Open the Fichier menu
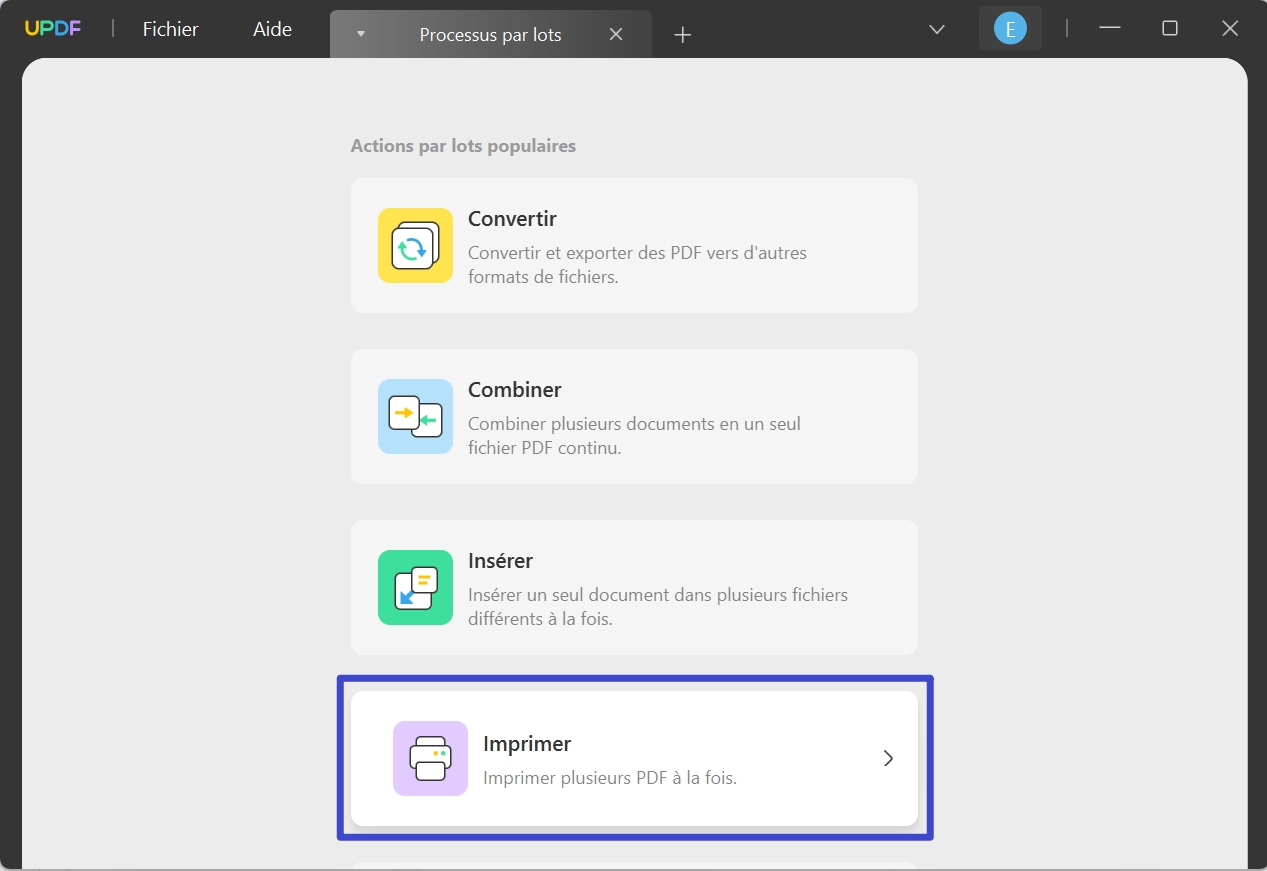This screenshot has height=871, width=1267. [x=170, y=29]
